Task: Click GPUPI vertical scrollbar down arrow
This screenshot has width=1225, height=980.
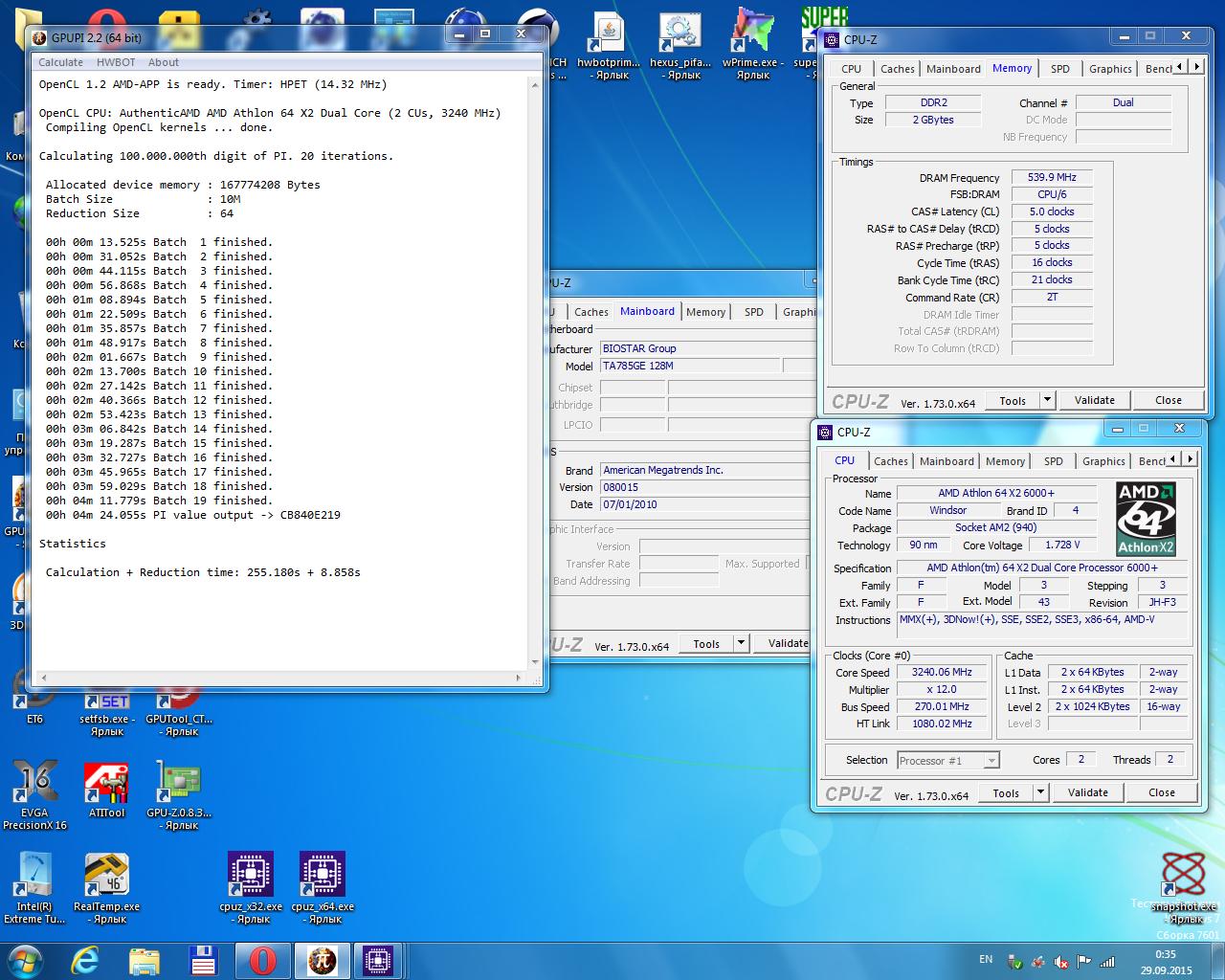Action: point(535,661)
